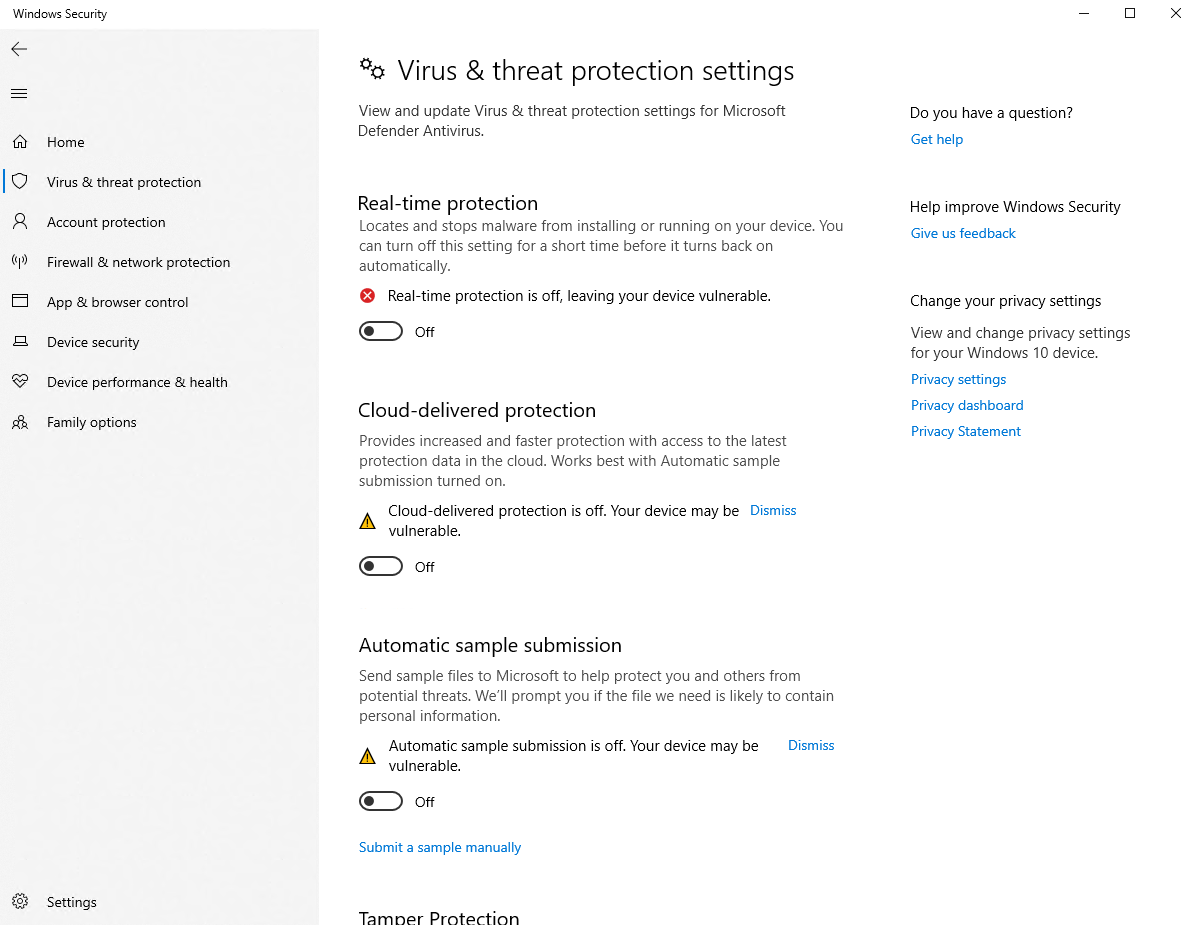This screenshot has width=1188, height=925.
Task: Open the Privacy dashboard link
Action: pyautogui.click(x=967, y=406)
